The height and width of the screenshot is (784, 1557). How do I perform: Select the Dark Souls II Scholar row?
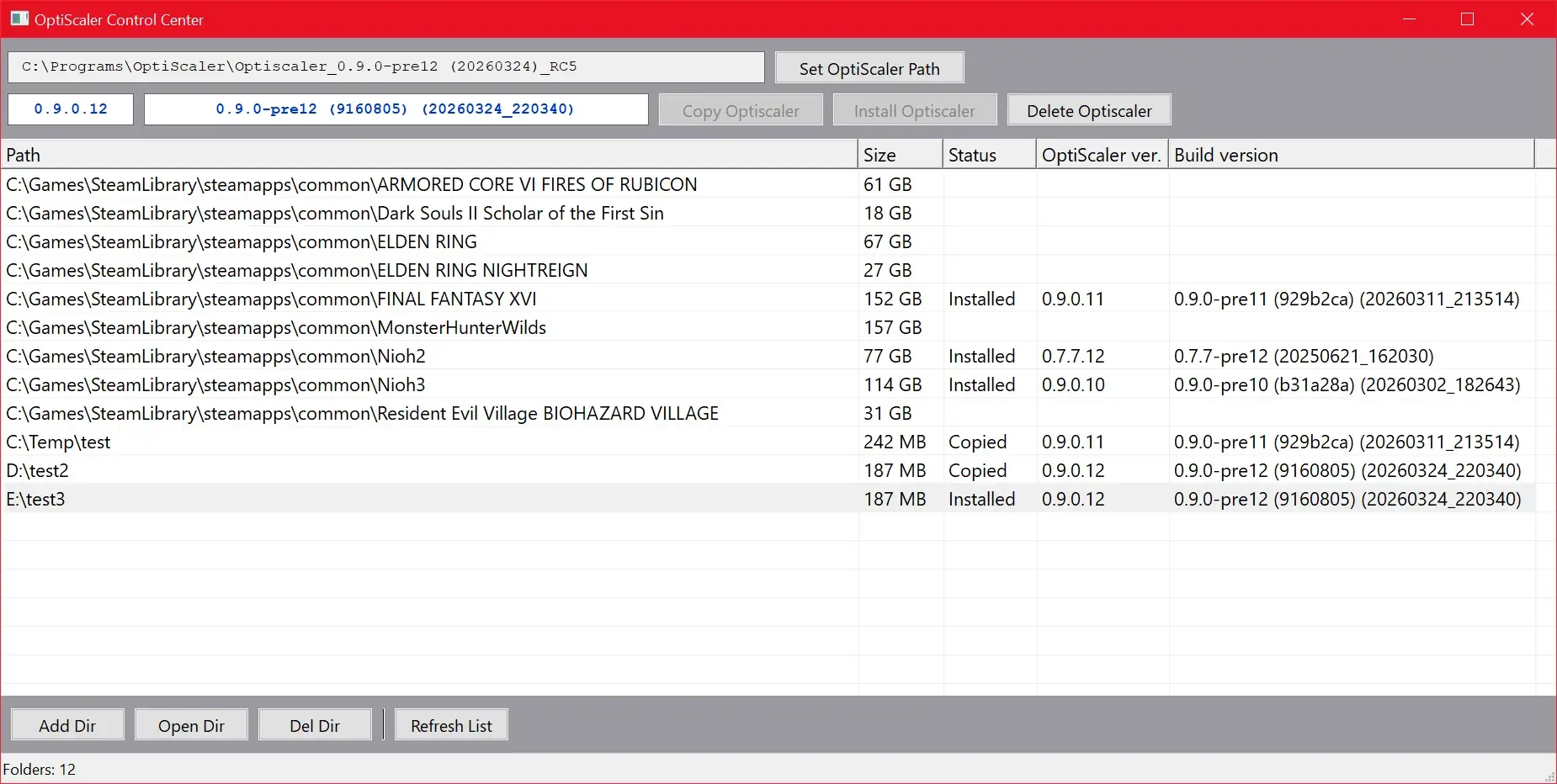click(768, 213)
